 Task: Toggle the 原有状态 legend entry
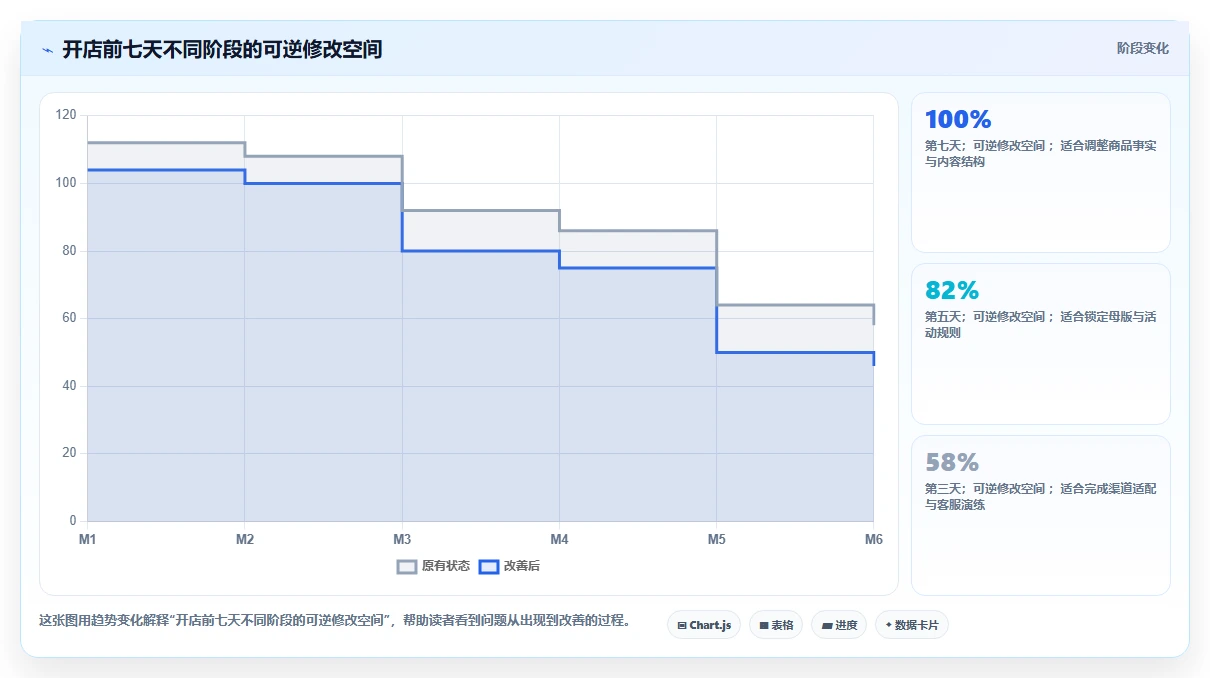[433, 566]
